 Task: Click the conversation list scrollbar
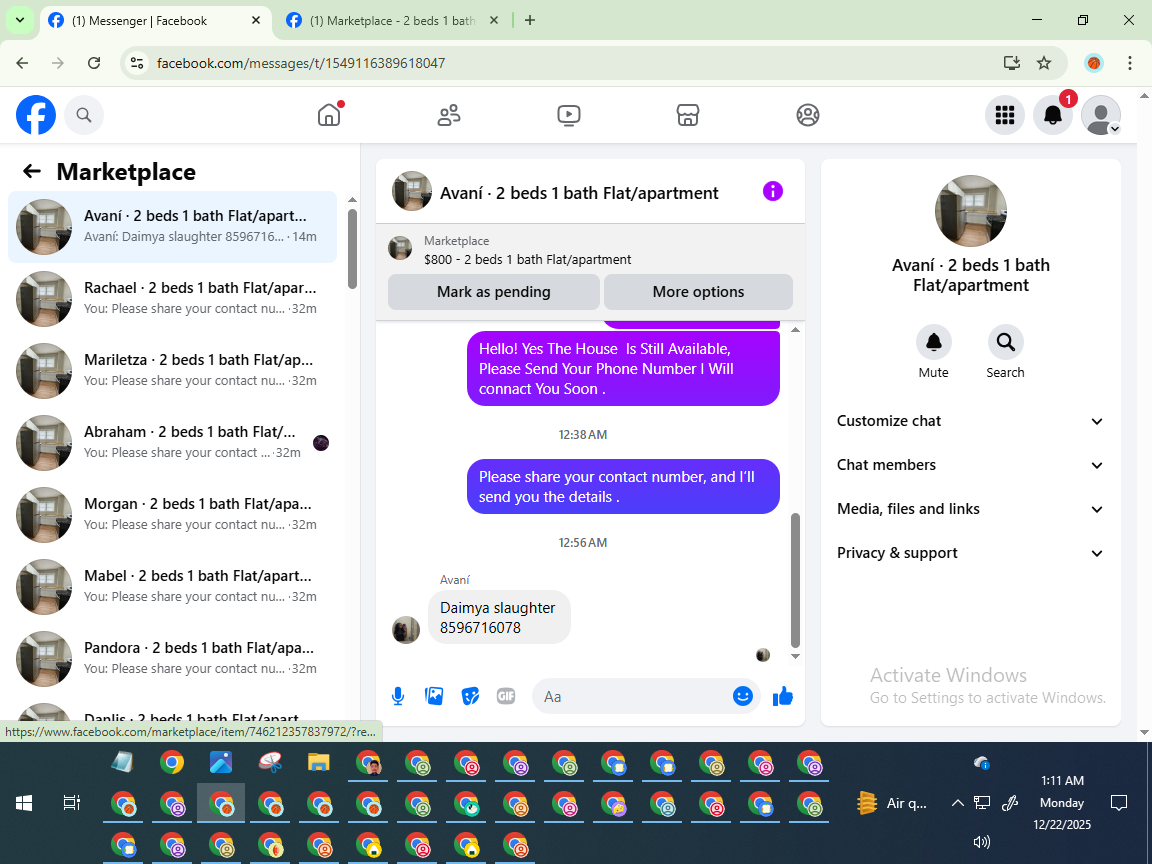coord(352,248)
